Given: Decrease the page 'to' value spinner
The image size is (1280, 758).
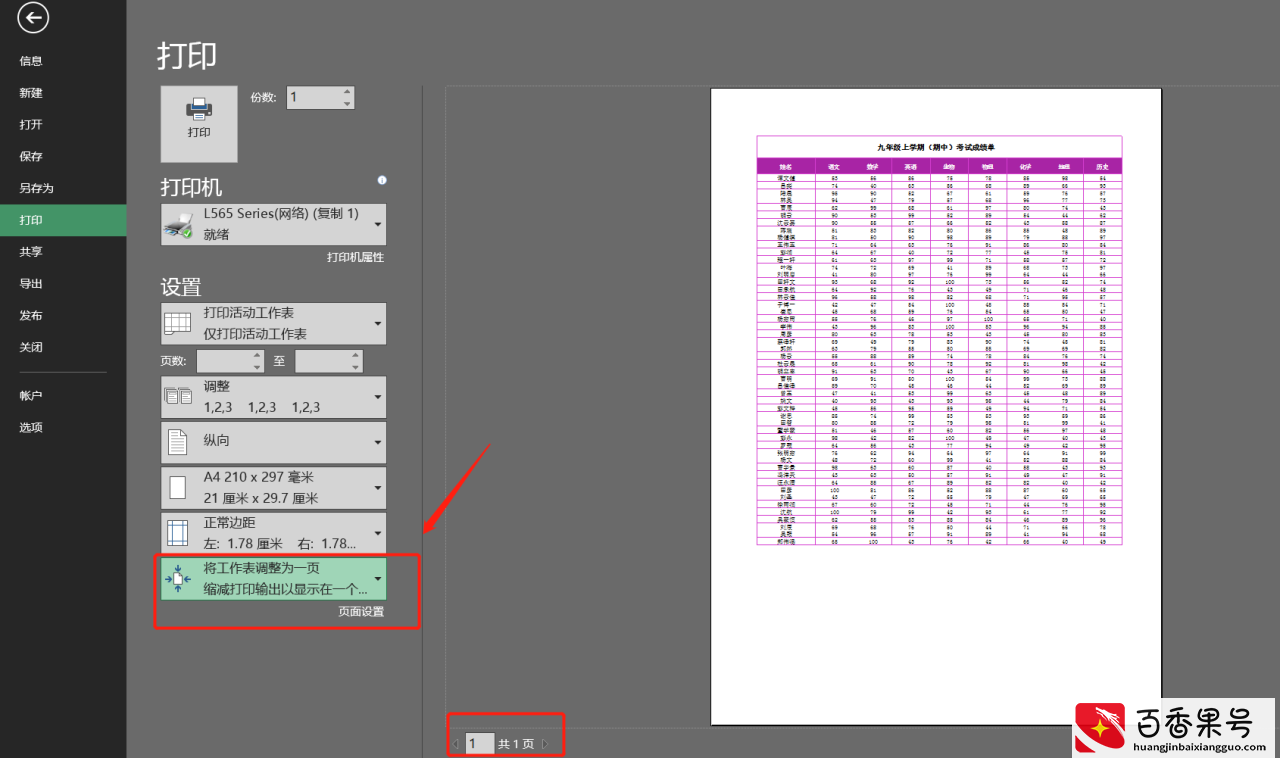Looking at the screenshot, I should [356, 367].
